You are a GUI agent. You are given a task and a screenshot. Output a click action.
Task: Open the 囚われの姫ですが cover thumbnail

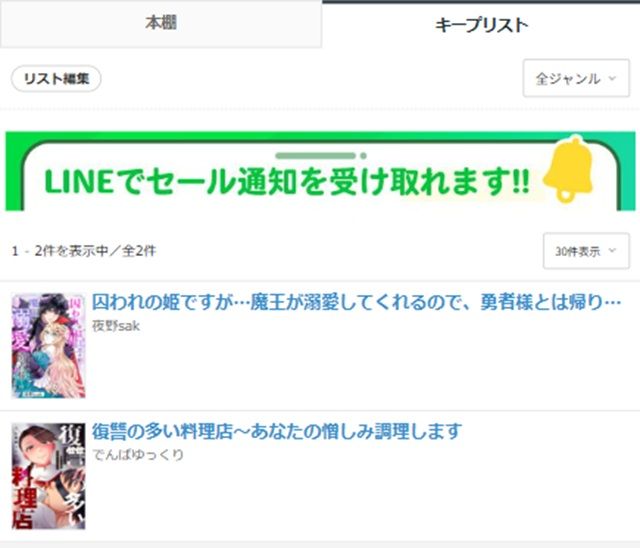point(47,345)
